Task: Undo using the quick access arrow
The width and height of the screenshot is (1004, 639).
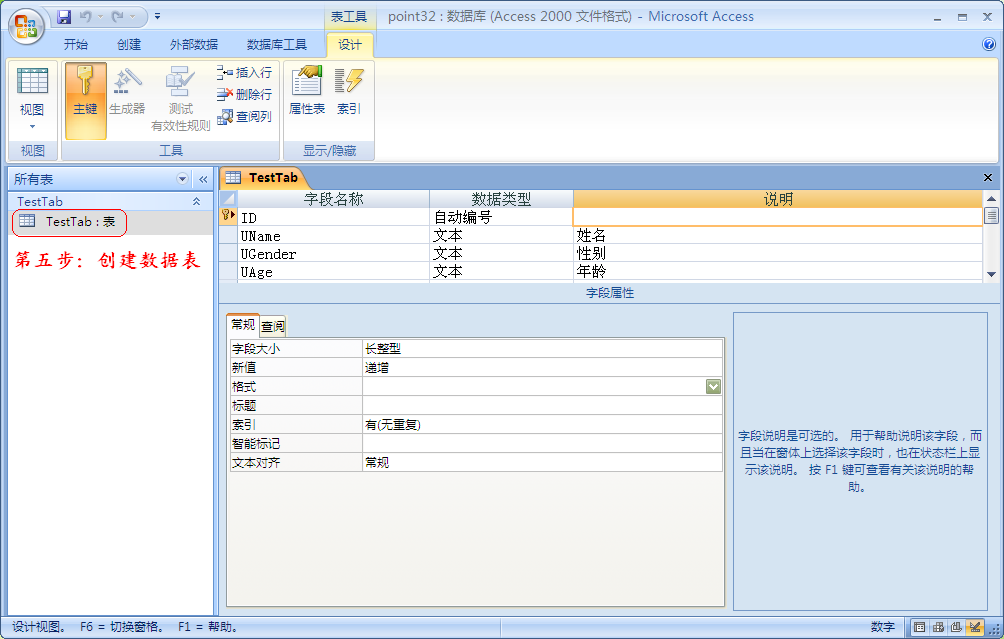Action: [x=85, y=17]
